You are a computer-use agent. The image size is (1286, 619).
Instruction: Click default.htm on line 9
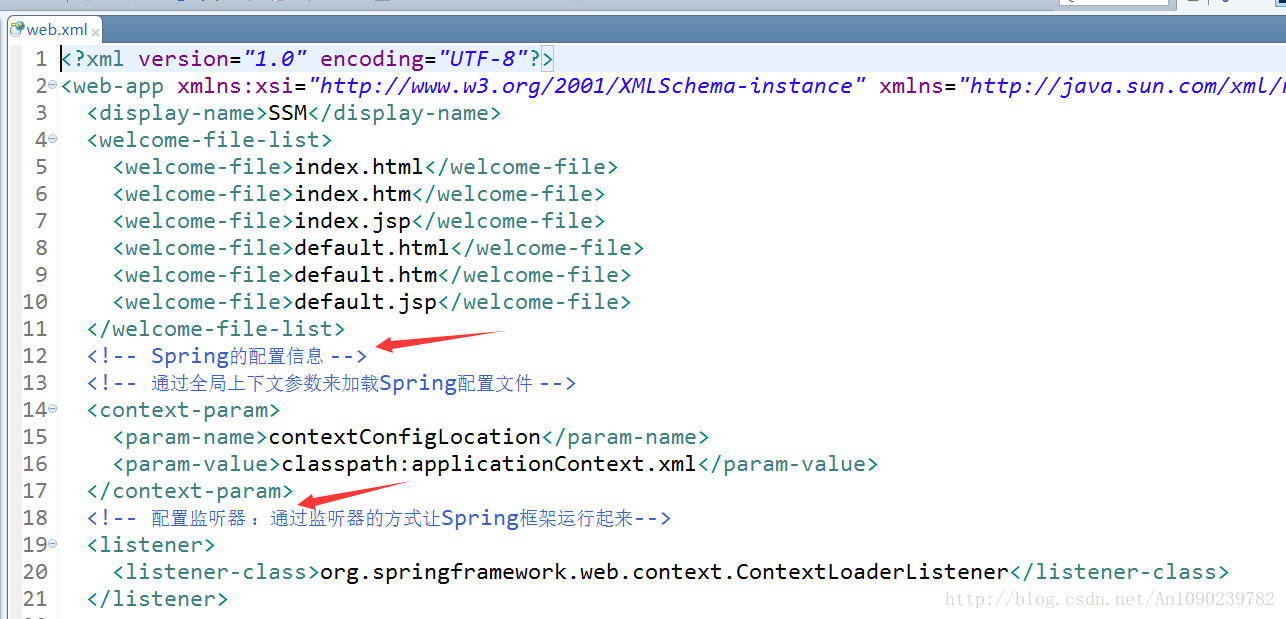point(366,275)
